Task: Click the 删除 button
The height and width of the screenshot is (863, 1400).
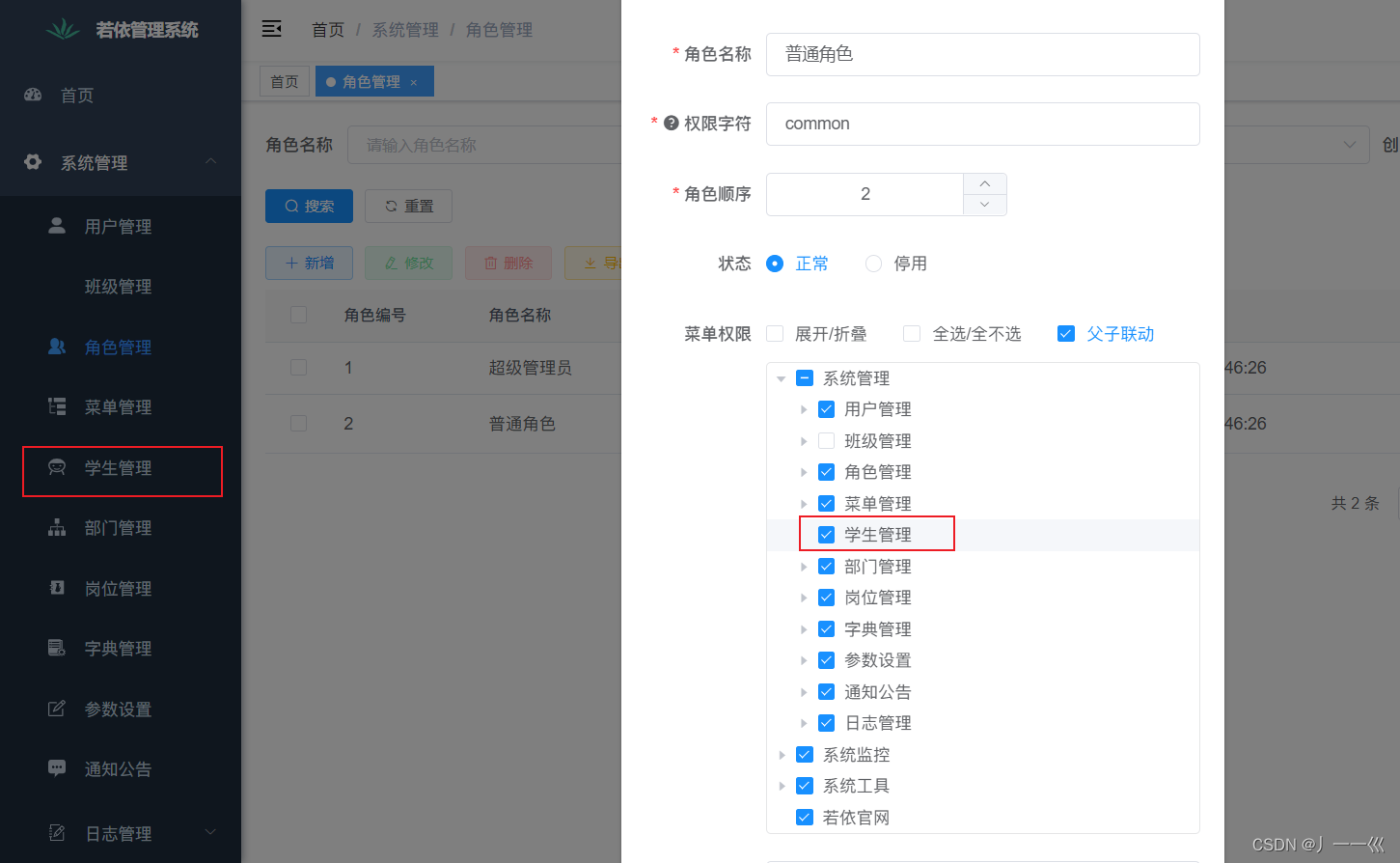Action: (x=508, y=263)
